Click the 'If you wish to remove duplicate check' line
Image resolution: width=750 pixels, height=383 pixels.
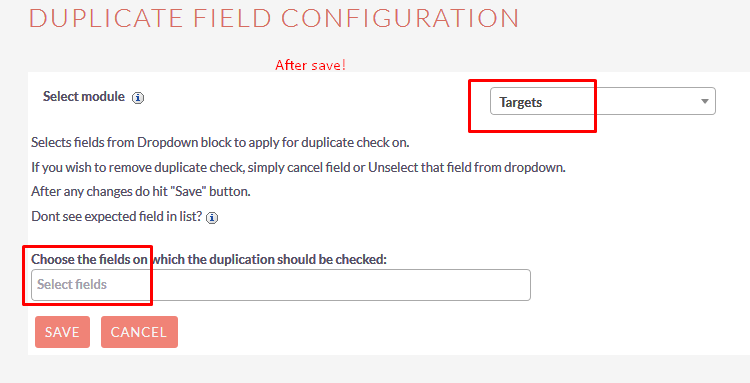pyautogui.click(x=298, y=167)
